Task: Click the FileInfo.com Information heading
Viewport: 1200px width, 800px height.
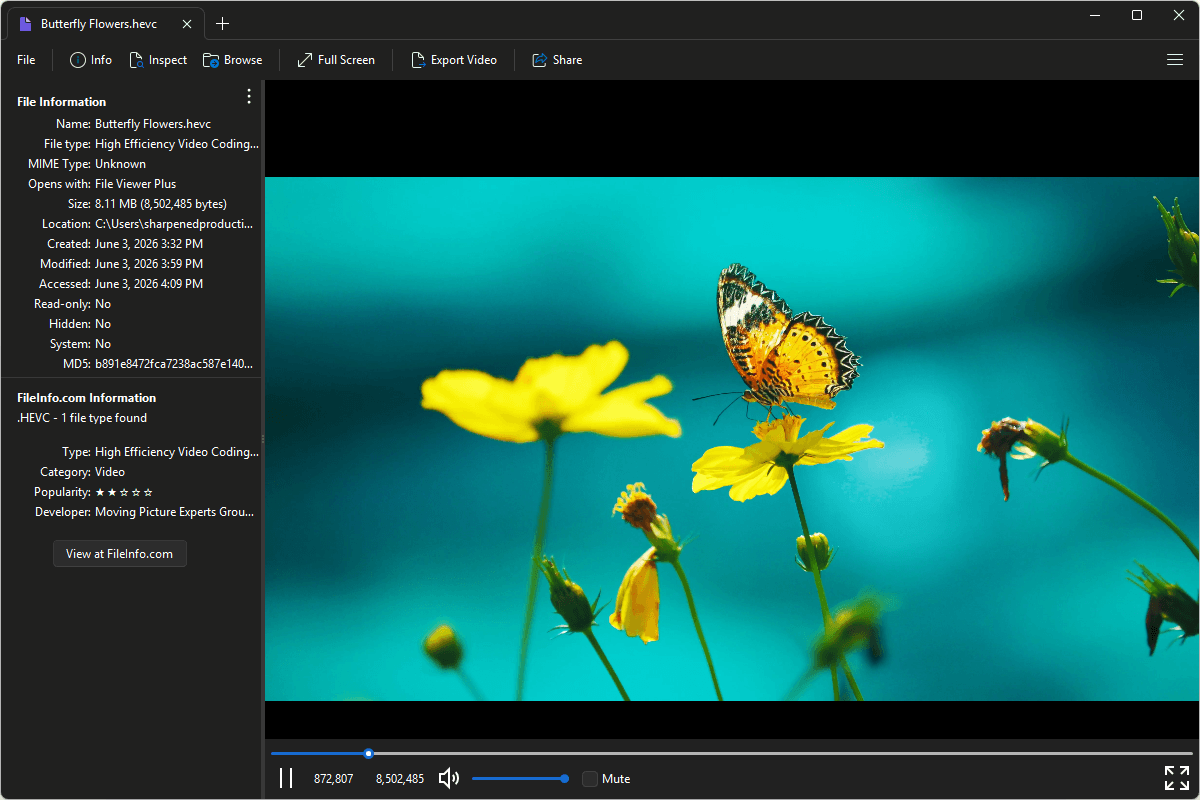Action: [x=87, y=398]
